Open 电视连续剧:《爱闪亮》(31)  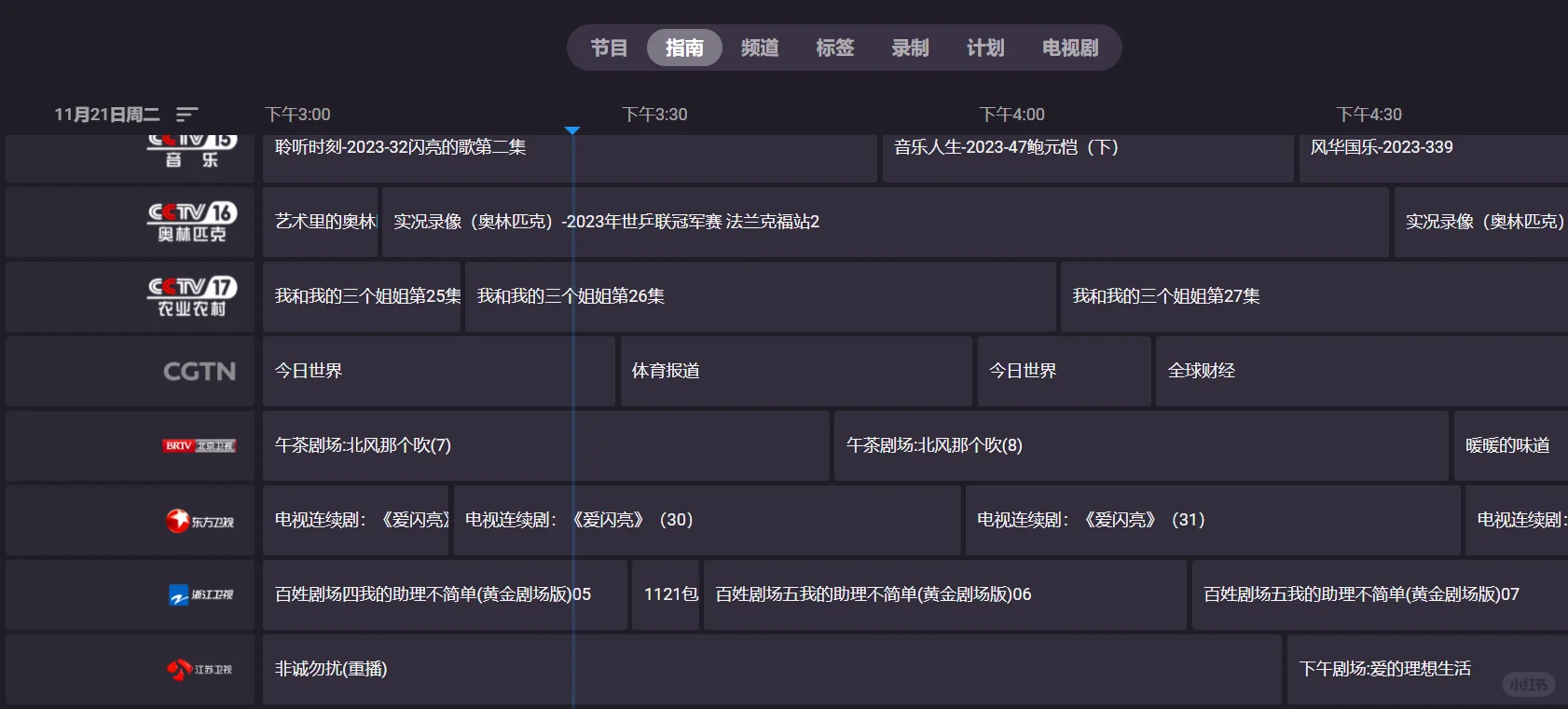1213,520
